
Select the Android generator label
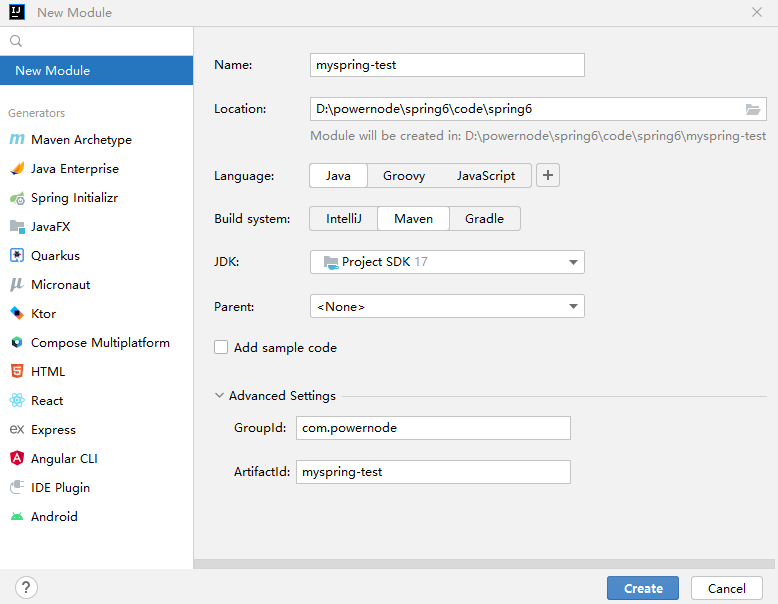click(54, 517)
